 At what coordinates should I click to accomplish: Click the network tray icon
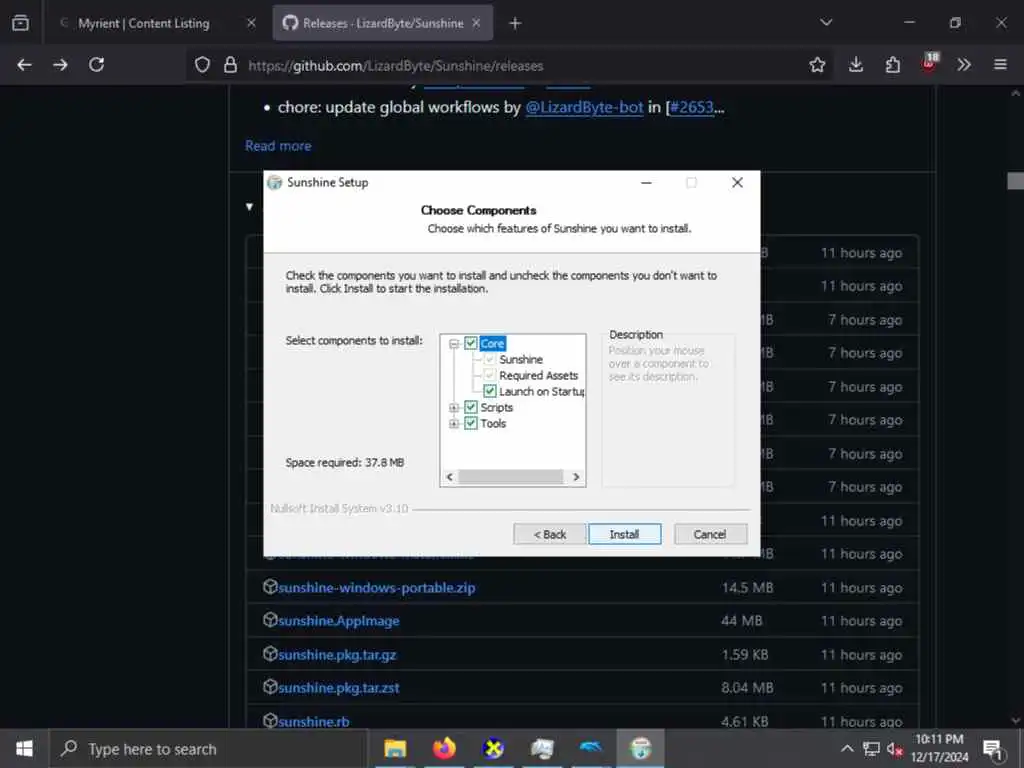point(871,749)
